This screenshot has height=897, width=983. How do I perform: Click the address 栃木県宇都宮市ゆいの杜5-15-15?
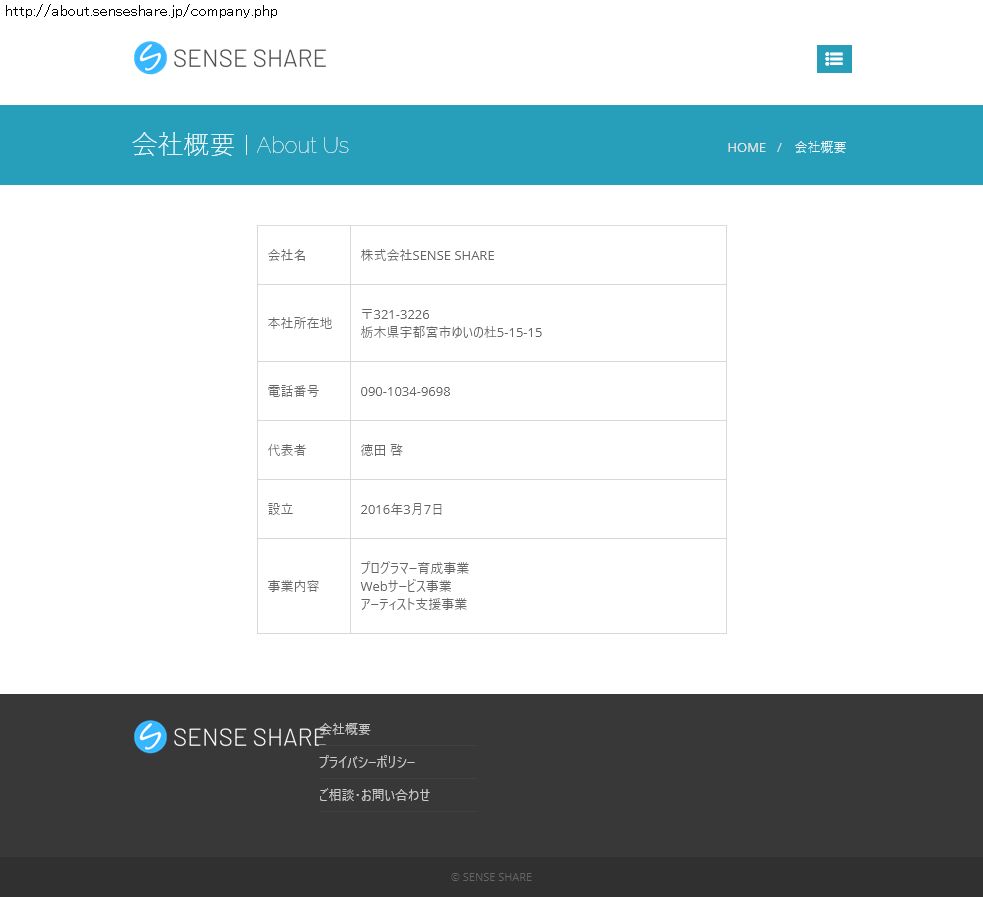pos(451,332)
